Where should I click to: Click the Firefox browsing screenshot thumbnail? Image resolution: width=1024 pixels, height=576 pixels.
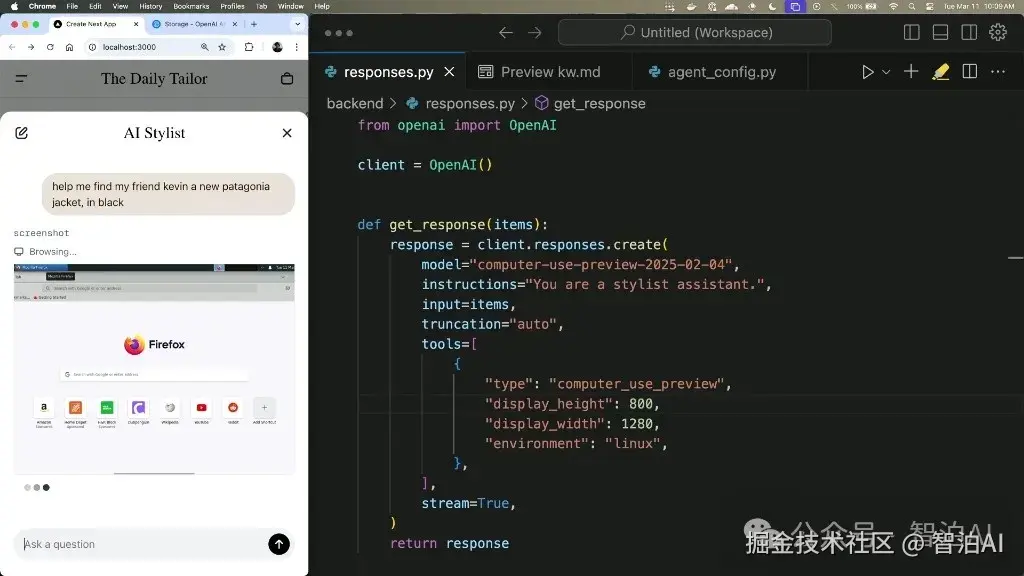point(154,369)
